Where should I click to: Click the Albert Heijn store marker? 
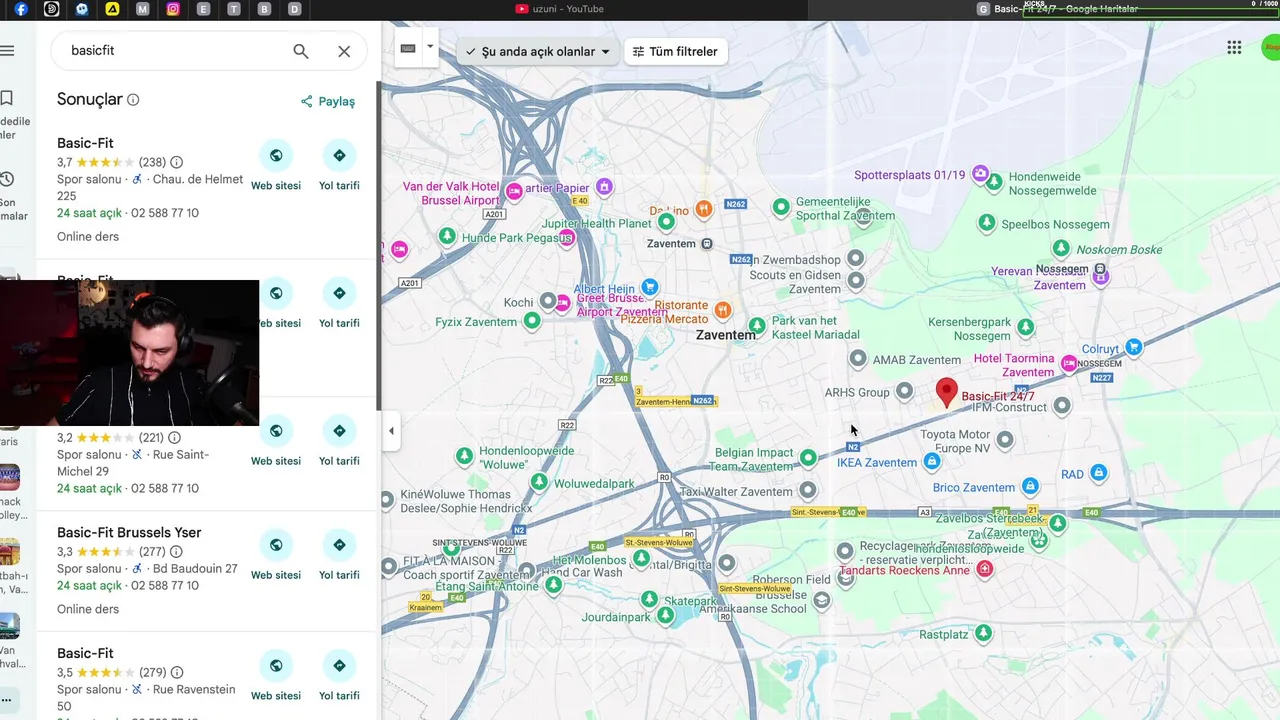(x=650, y=288)
